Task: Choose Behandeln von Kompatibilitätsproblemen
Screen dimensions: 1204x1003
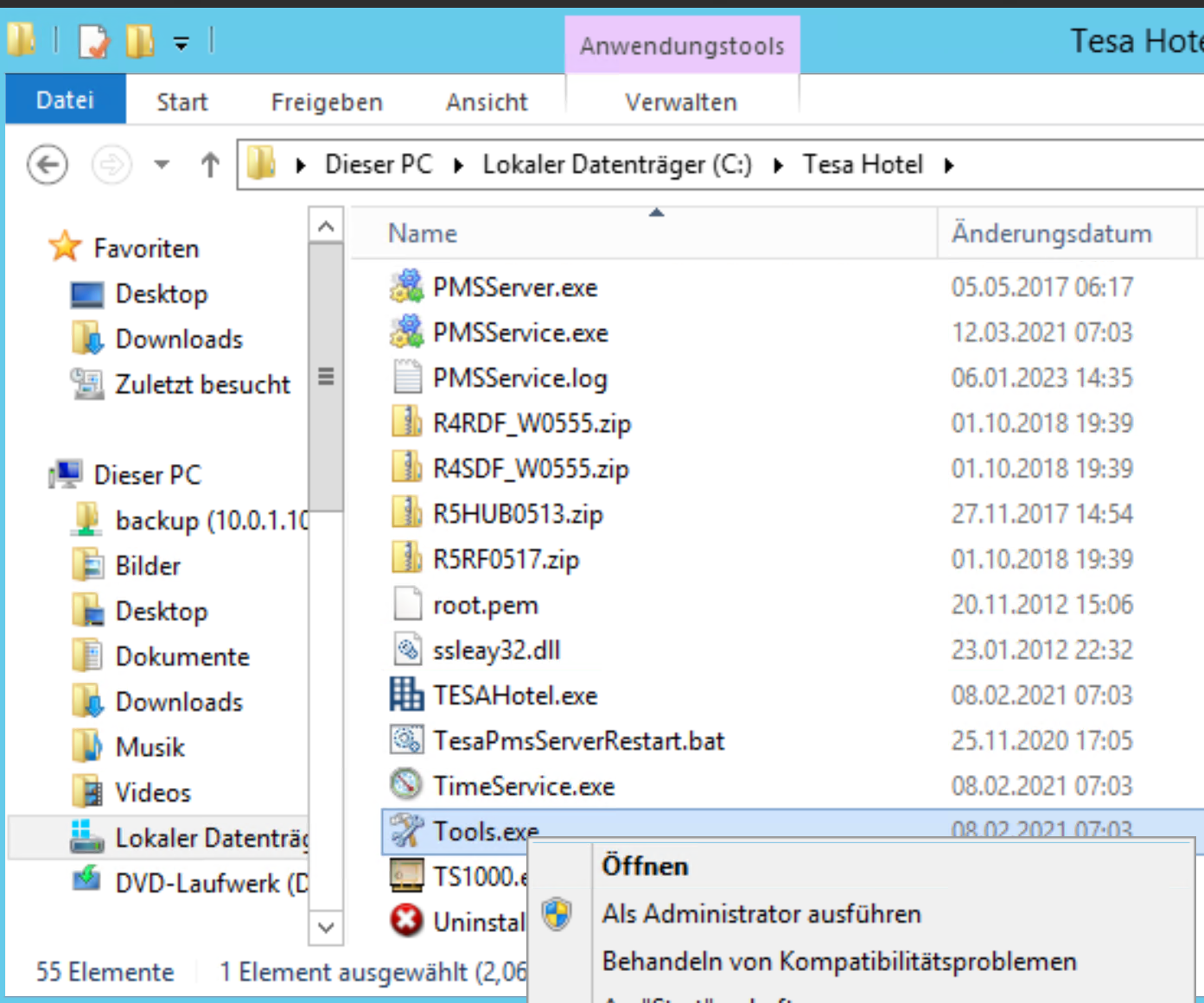Action: pos(839,961)
